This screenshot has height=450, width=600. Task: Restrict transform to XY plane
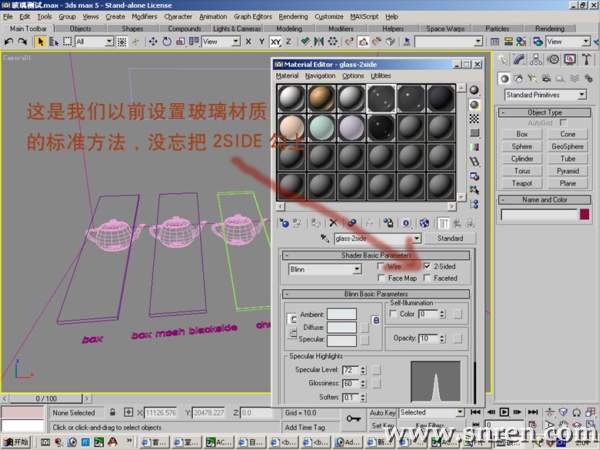(x=276, y=42)
